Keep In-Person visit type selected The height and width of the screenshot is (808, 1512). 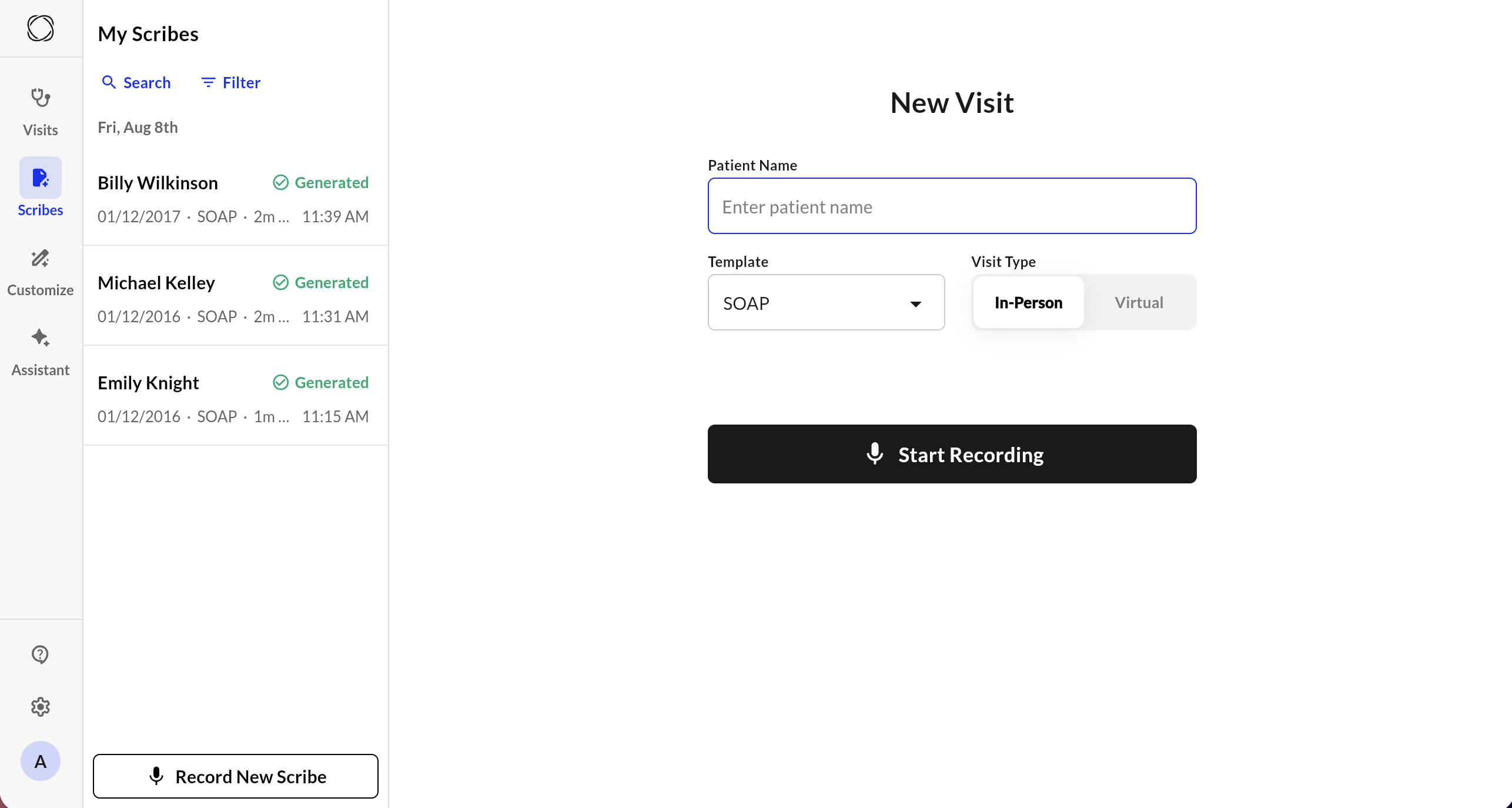(1028, 302)
